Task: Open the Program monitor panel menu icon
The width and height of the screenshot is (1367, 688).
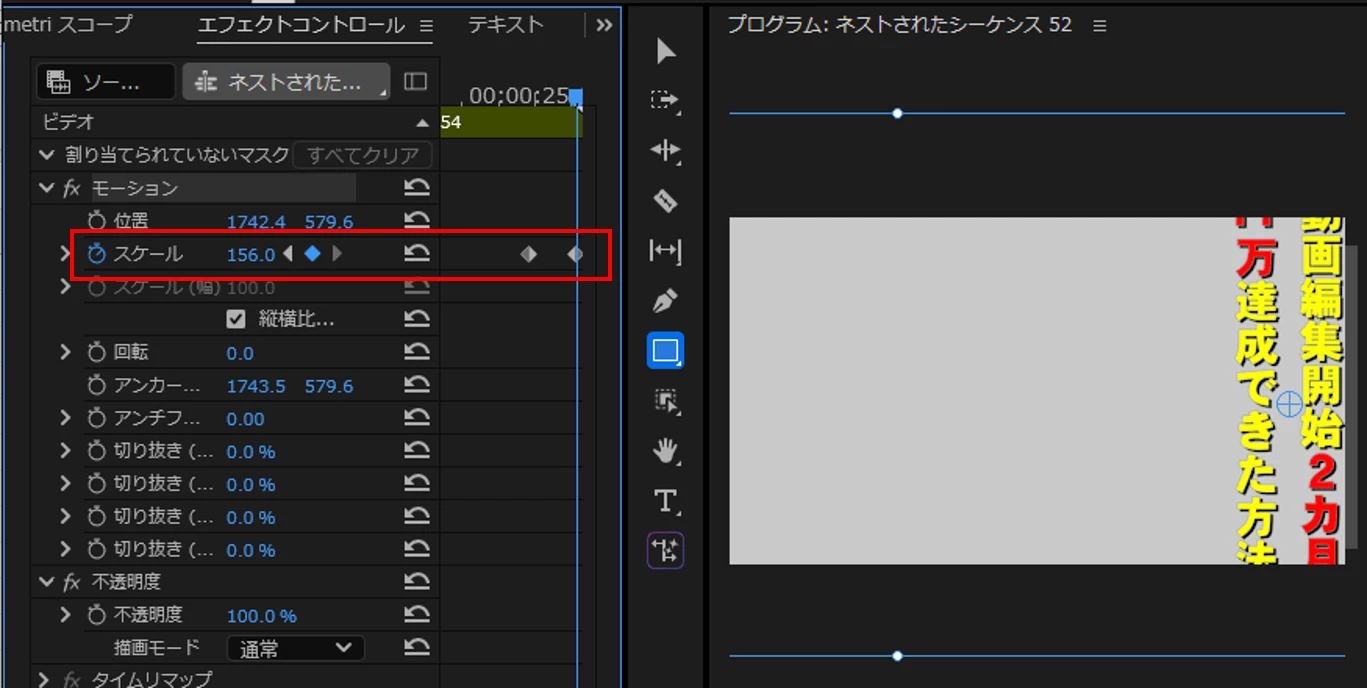Action: 1100,26
